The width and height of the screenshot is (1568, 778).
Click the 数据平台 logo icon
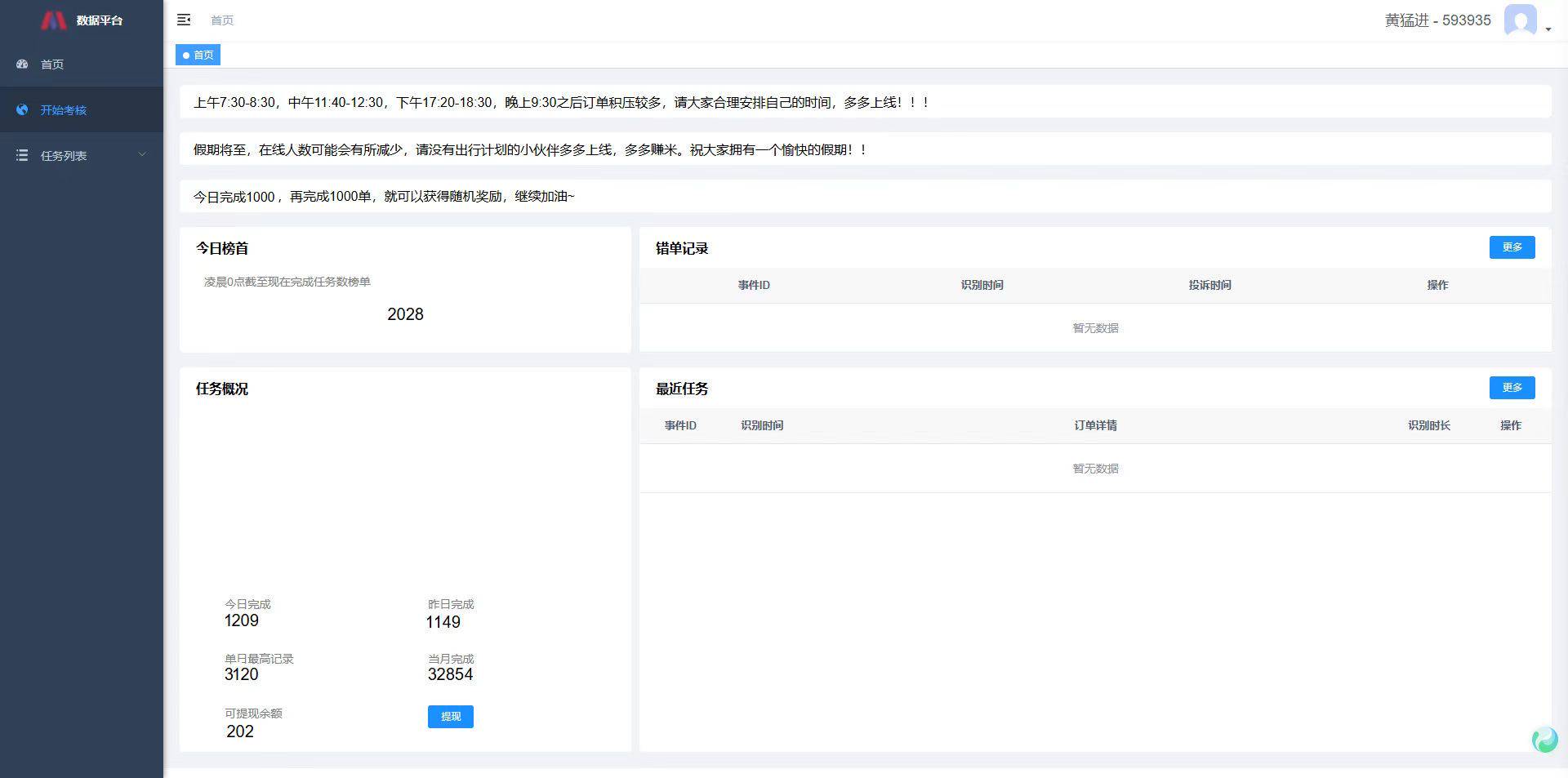pyautogui.click(x=53, y=20)
